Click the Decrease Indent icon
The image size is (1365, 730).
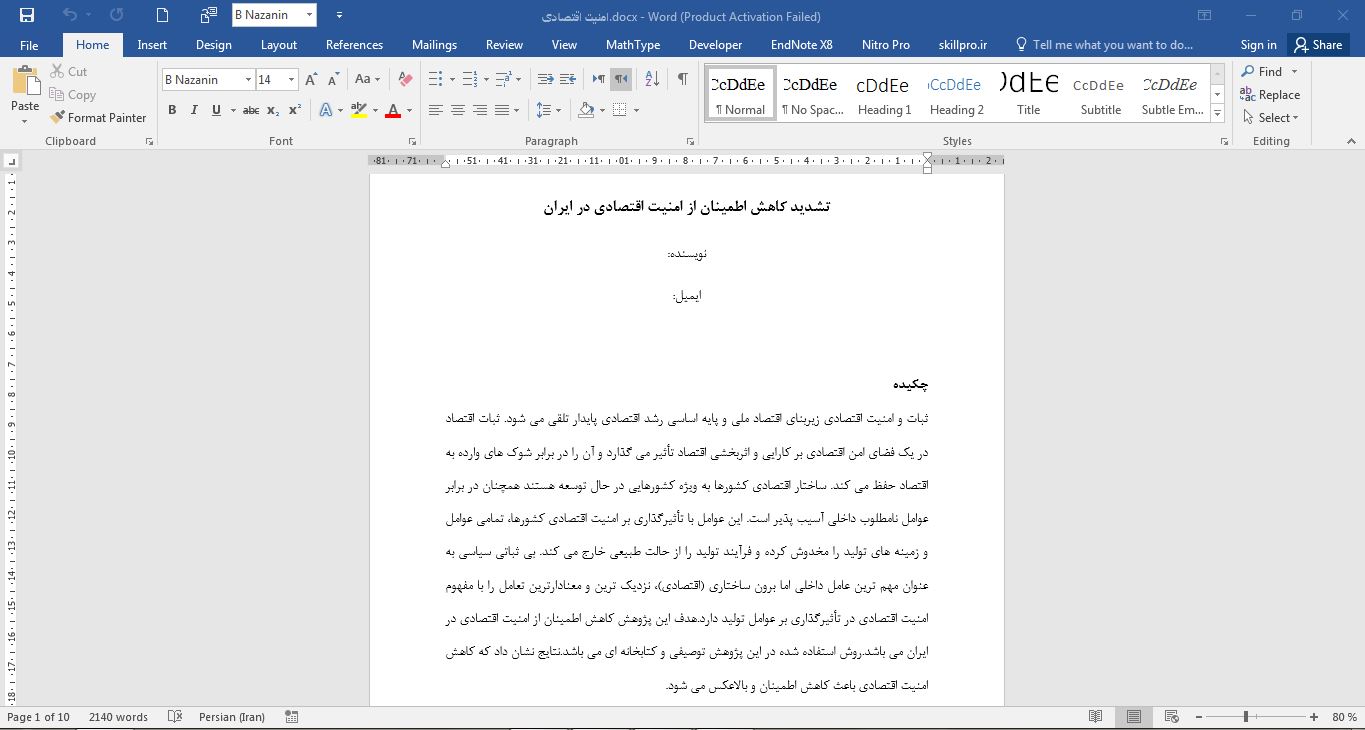tap(546, 80)
